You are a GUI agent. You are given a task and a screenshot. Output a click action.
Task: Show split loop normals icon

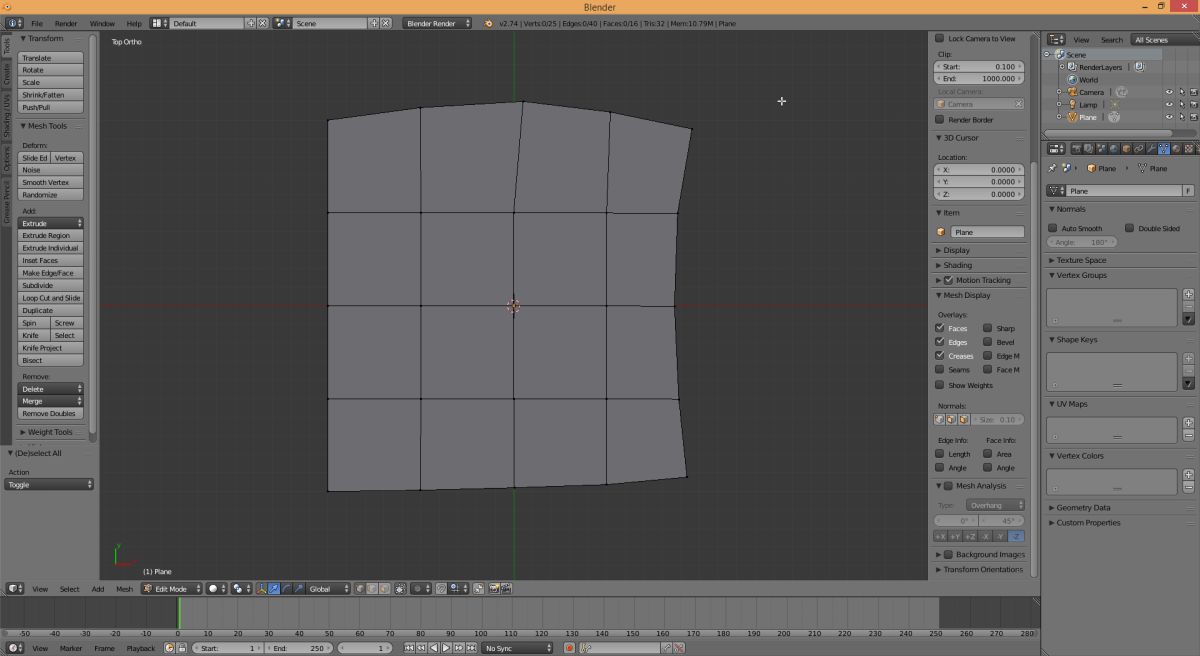(951, 419)
